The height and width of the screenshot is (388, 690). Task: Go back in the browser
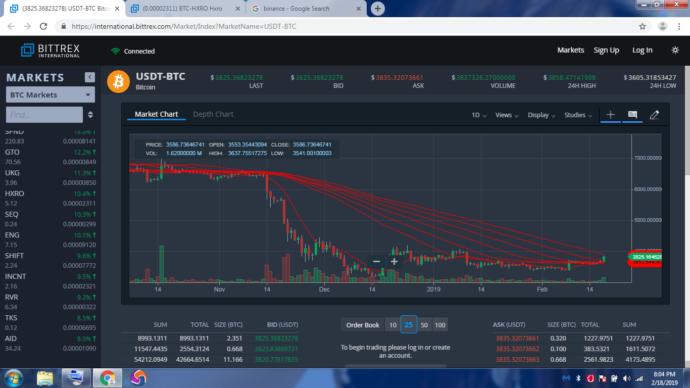(x=11, y=26)
